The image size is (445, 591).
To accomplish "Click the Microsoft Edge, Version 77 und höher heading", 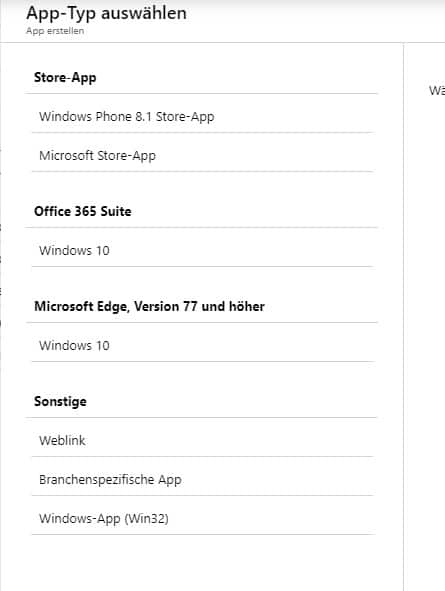I will (149, 306).
